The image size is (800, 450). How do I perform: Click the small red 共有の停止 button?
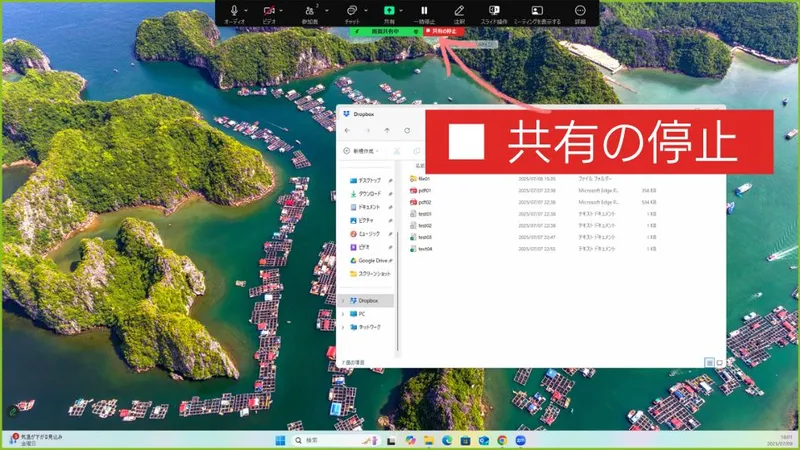coord(444,31)
